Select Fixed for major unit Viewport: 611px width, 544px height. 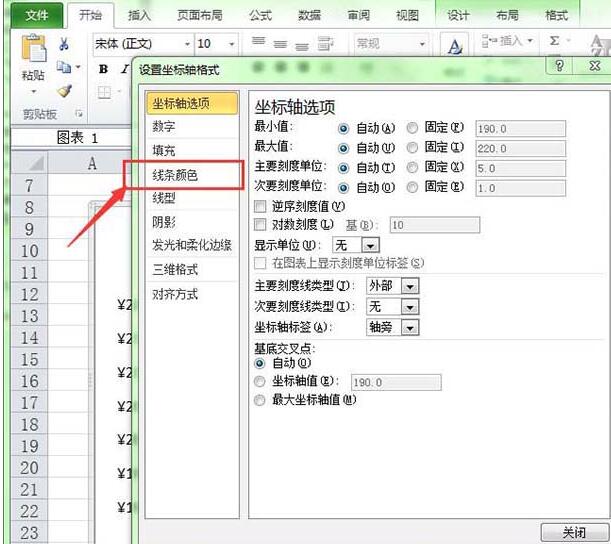point(412,167)
